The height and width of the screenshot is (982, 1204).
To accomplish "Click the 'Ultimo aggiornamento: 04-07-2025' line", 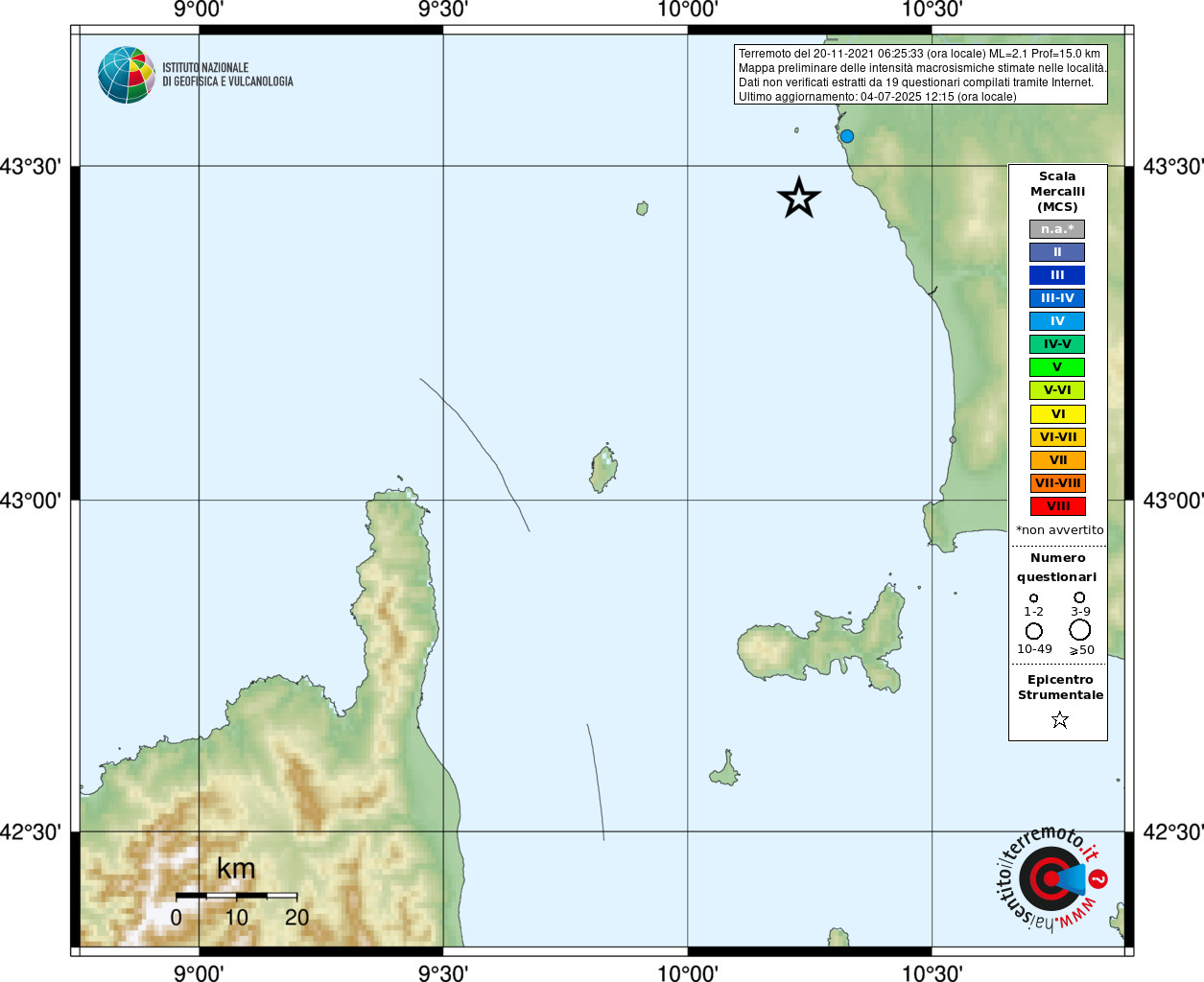I will pos(877,97).
